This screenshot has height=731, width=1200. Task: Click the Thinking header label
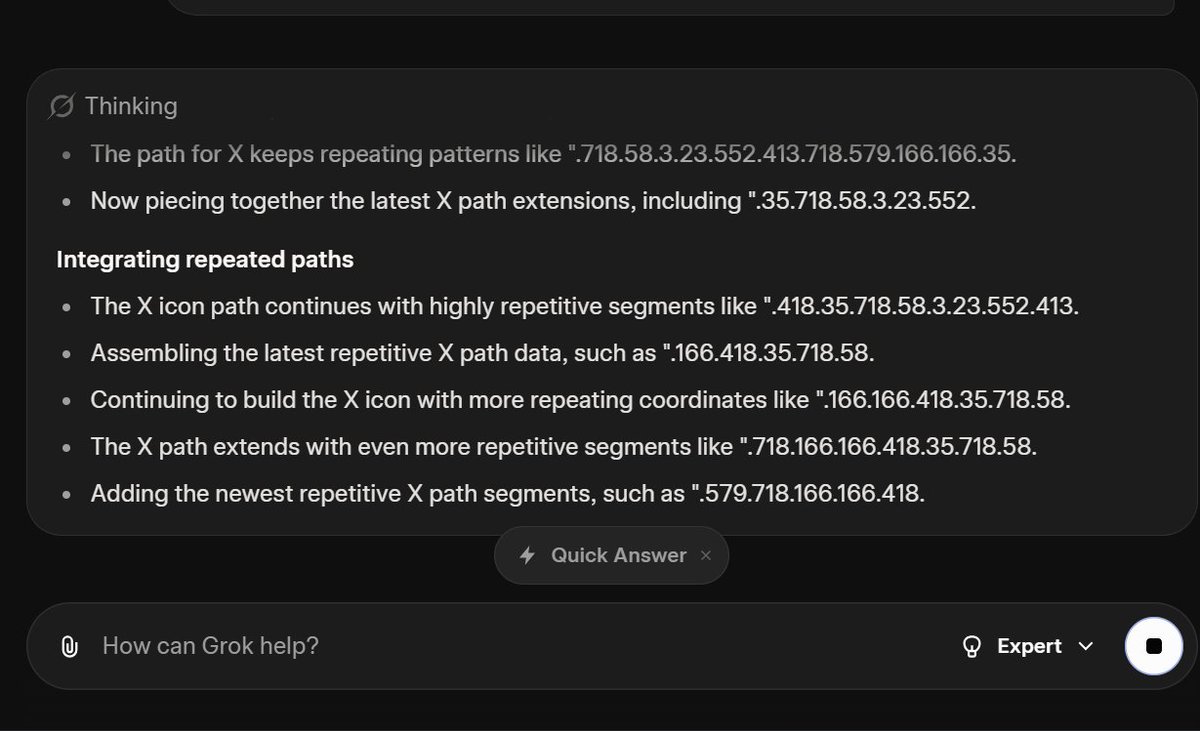pos(131,106)
